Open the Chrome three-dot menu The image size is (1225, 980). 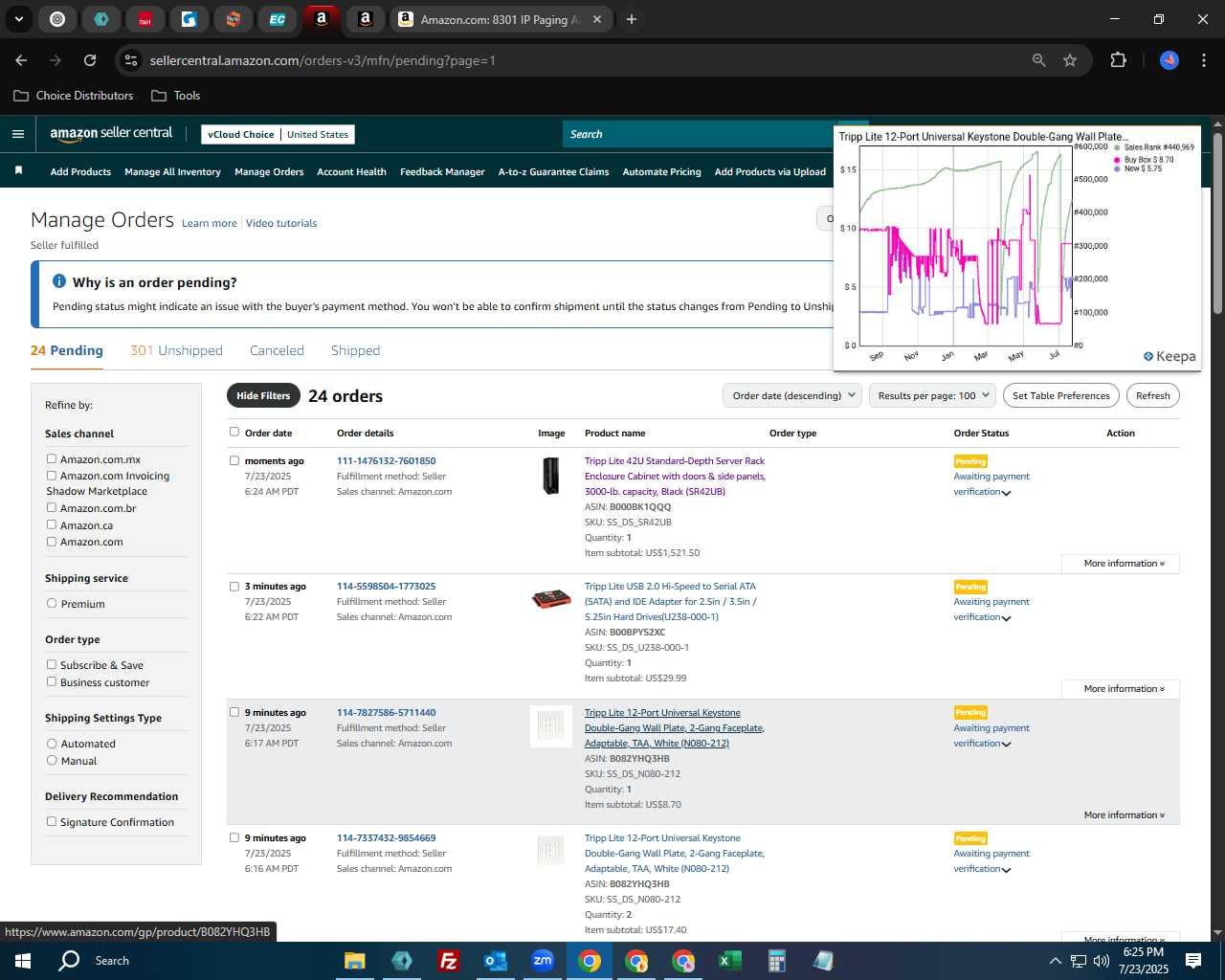click(1202, 60)
